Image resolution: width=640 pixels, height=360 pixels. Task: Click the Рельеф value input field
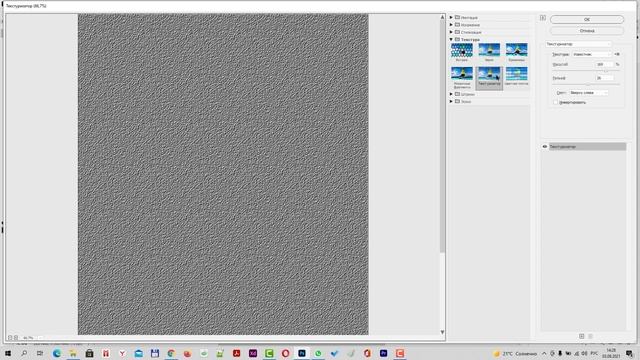(604, 78)
